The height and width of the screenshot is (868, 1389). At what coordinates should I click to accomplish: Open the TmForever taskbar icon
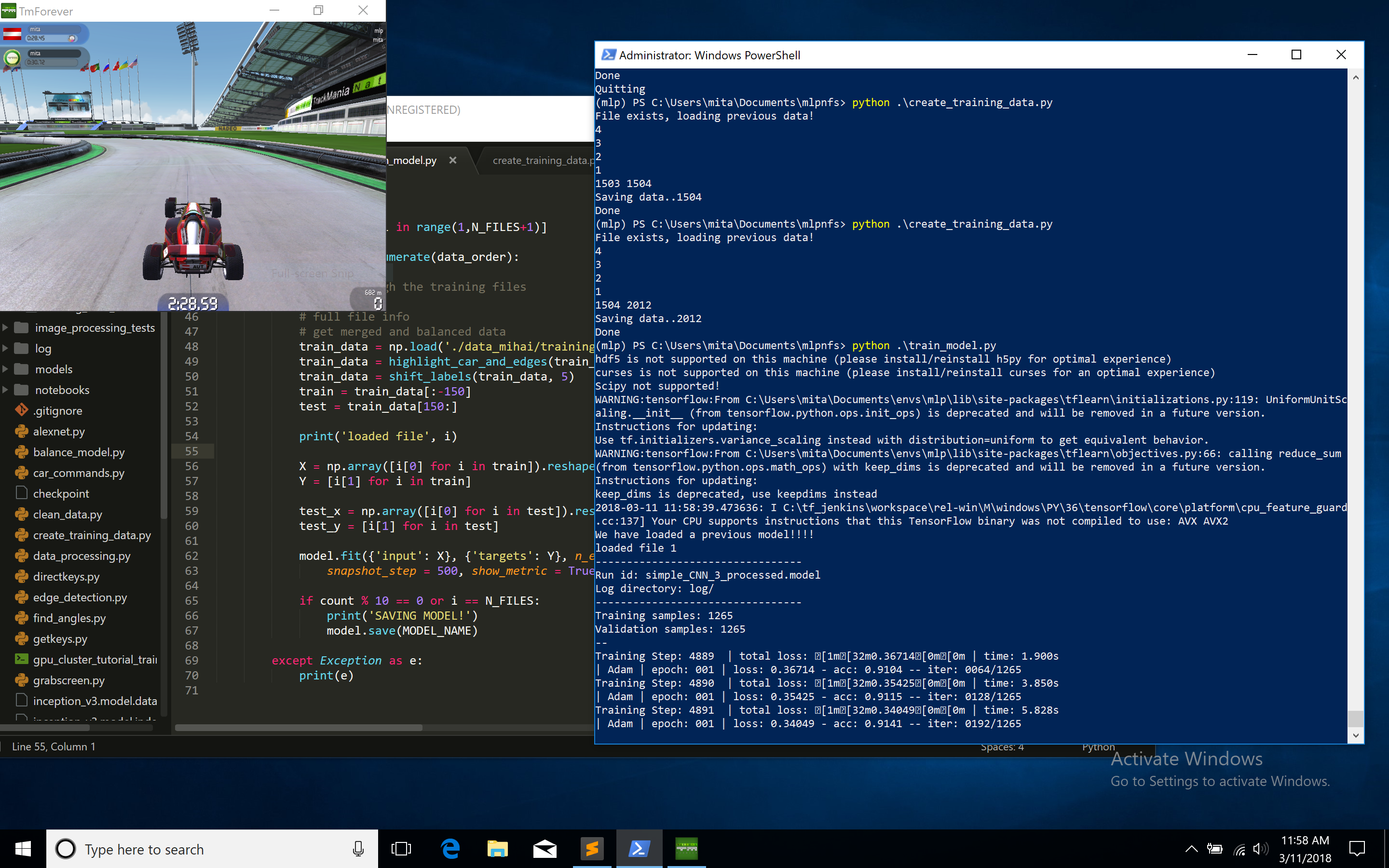(686, 849)
